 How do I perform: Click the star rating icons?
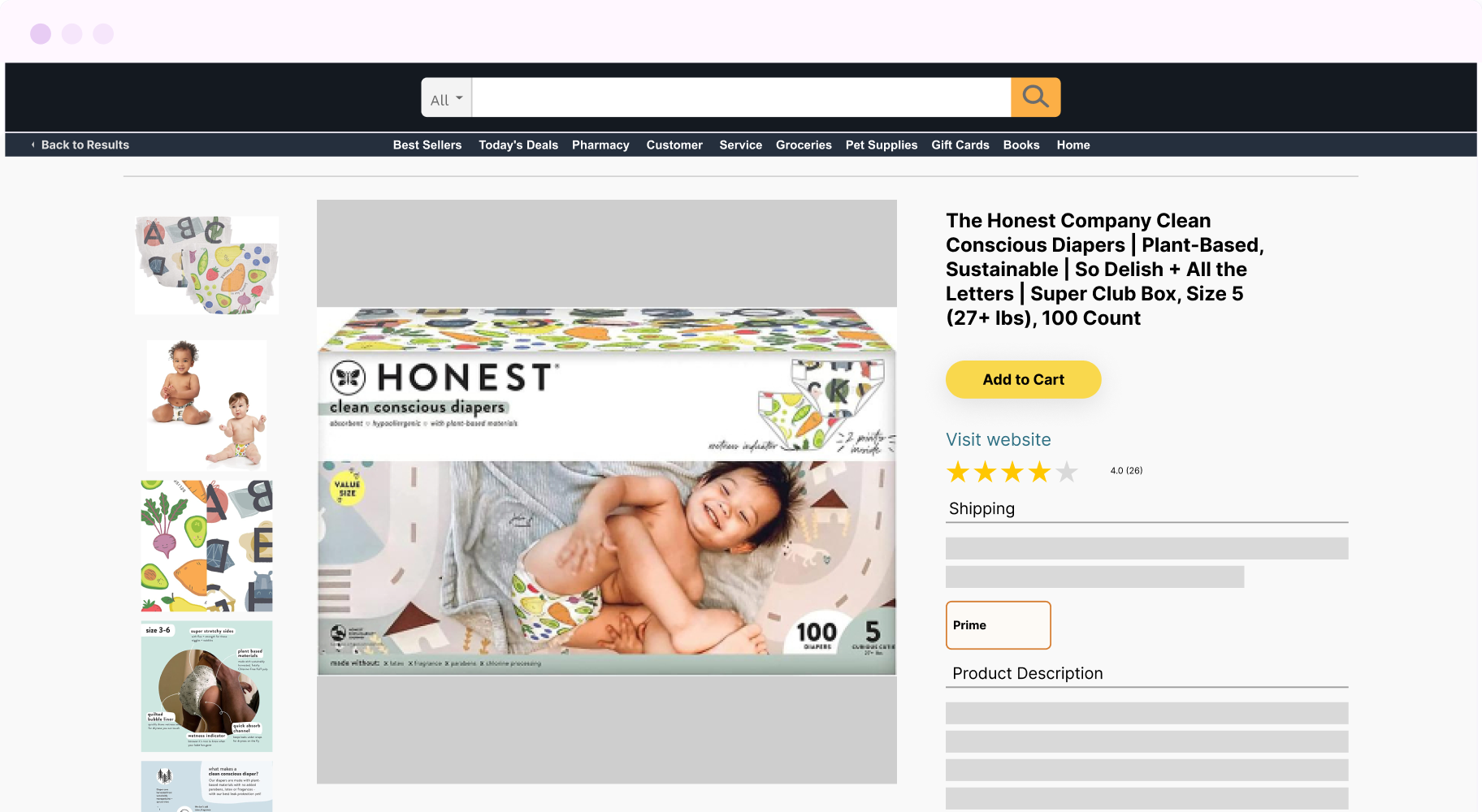click(x=1012, y=472)
